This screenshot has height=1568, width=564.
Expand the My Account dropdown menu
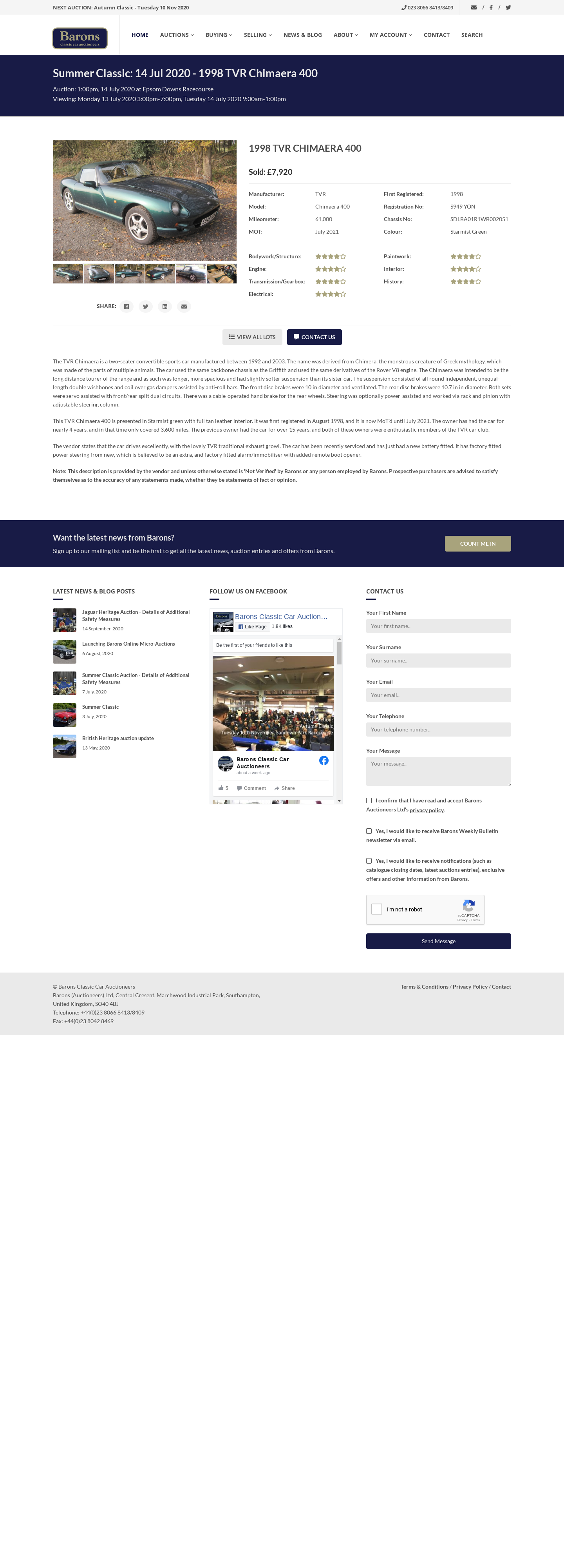[390, 35]
